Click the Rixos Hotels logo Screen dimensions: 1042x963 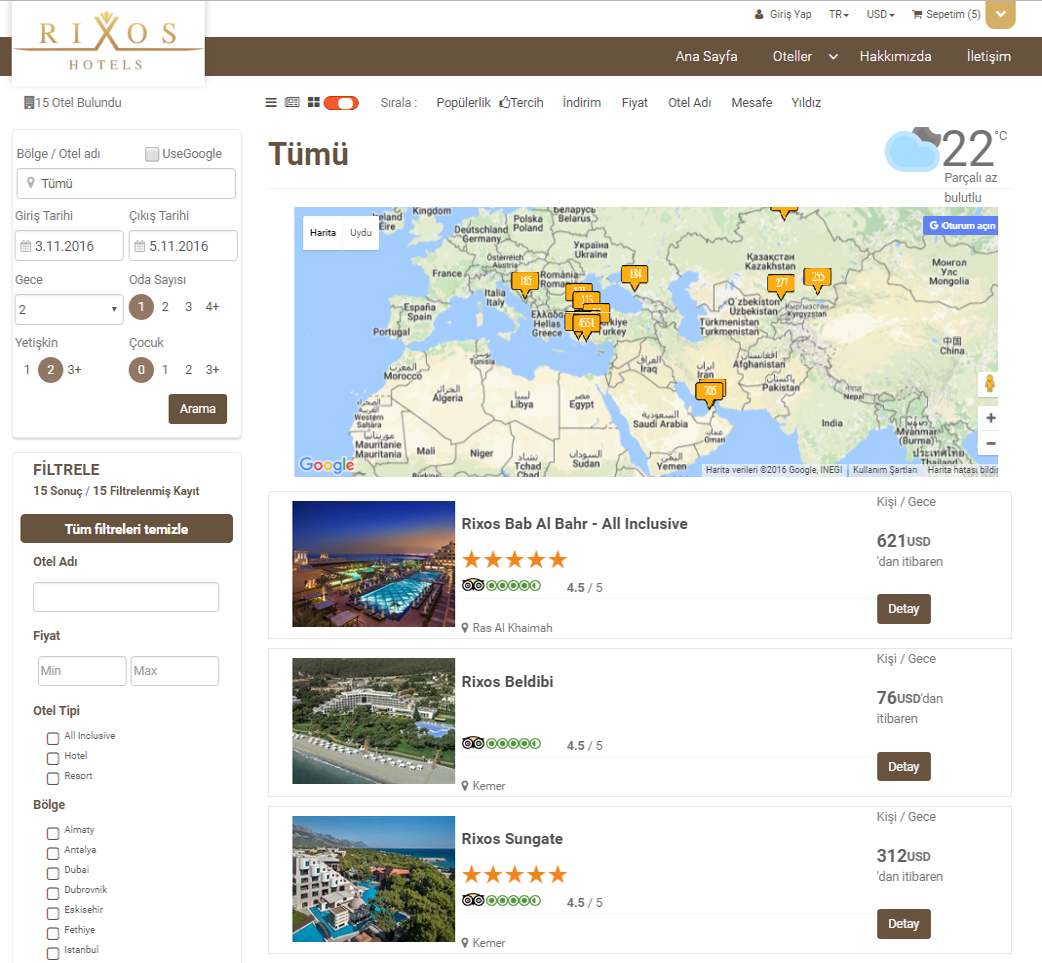pyautogui.click(x=108, y=43)
